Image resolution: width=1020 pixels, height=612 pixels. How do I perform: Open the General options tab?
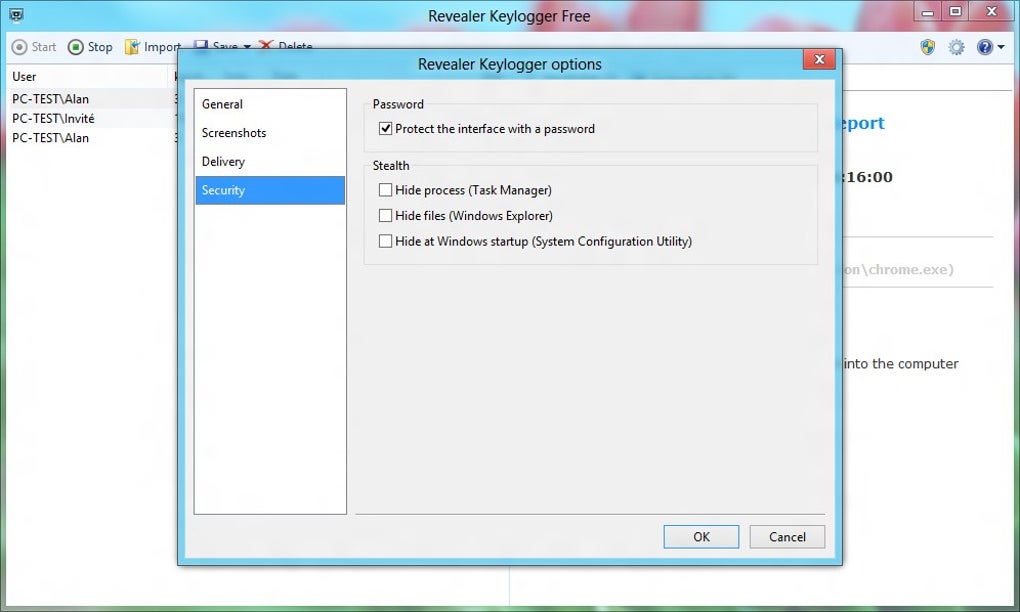pos(270,104)
